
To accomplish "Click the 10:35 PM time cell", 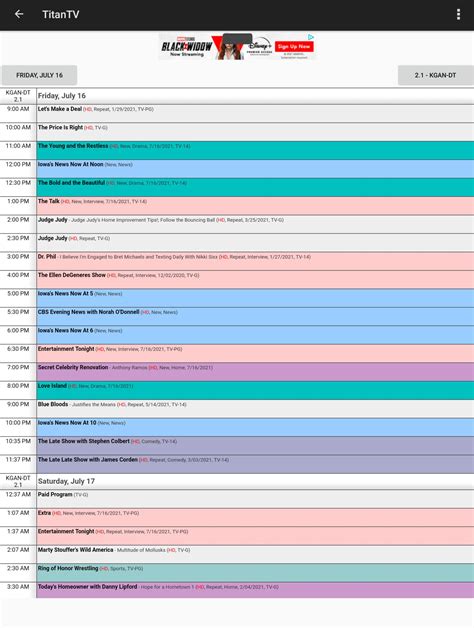I will [x=18, y=445].
